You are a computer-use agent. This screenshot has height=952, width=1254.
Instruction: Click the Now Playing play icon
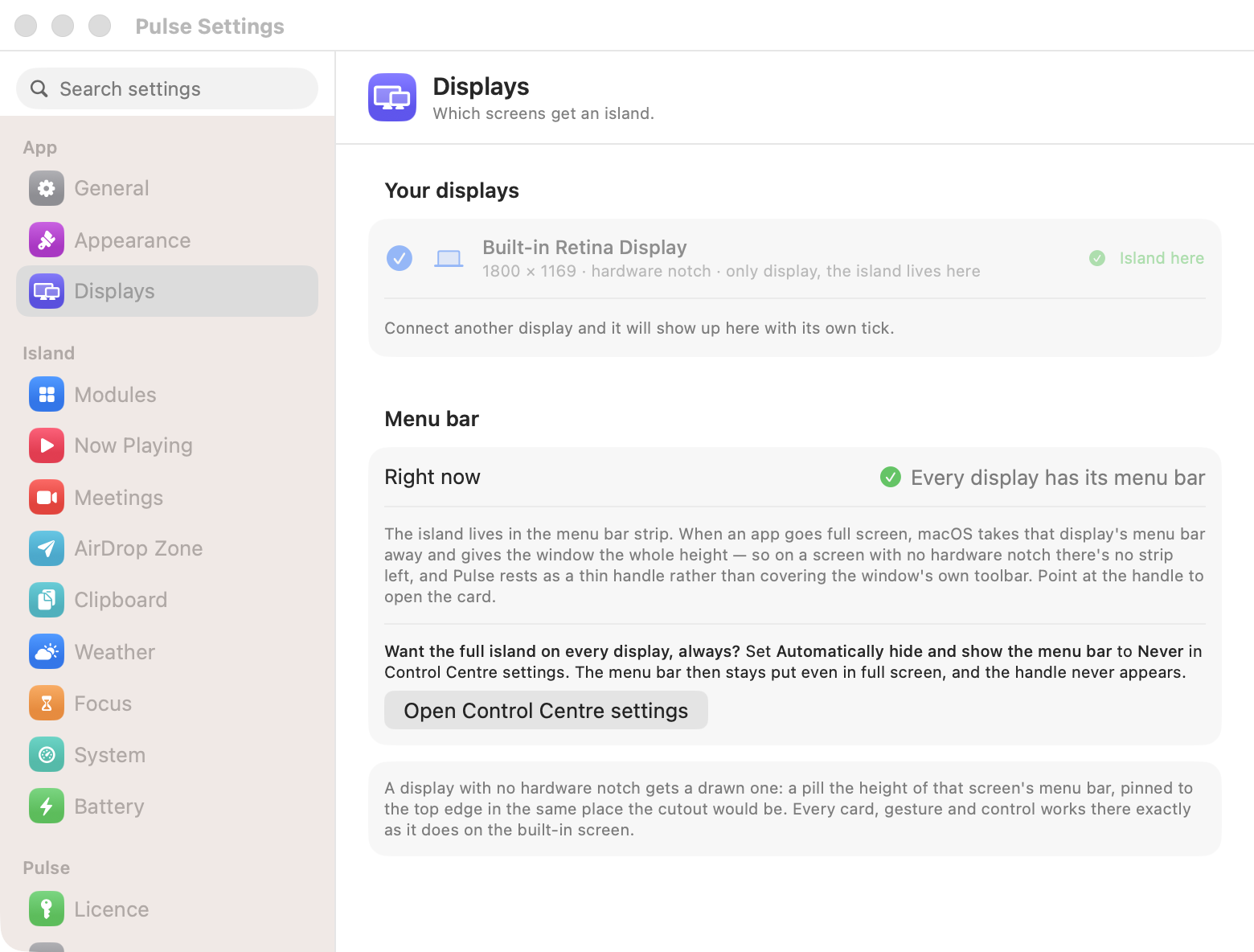coord(47,445)
